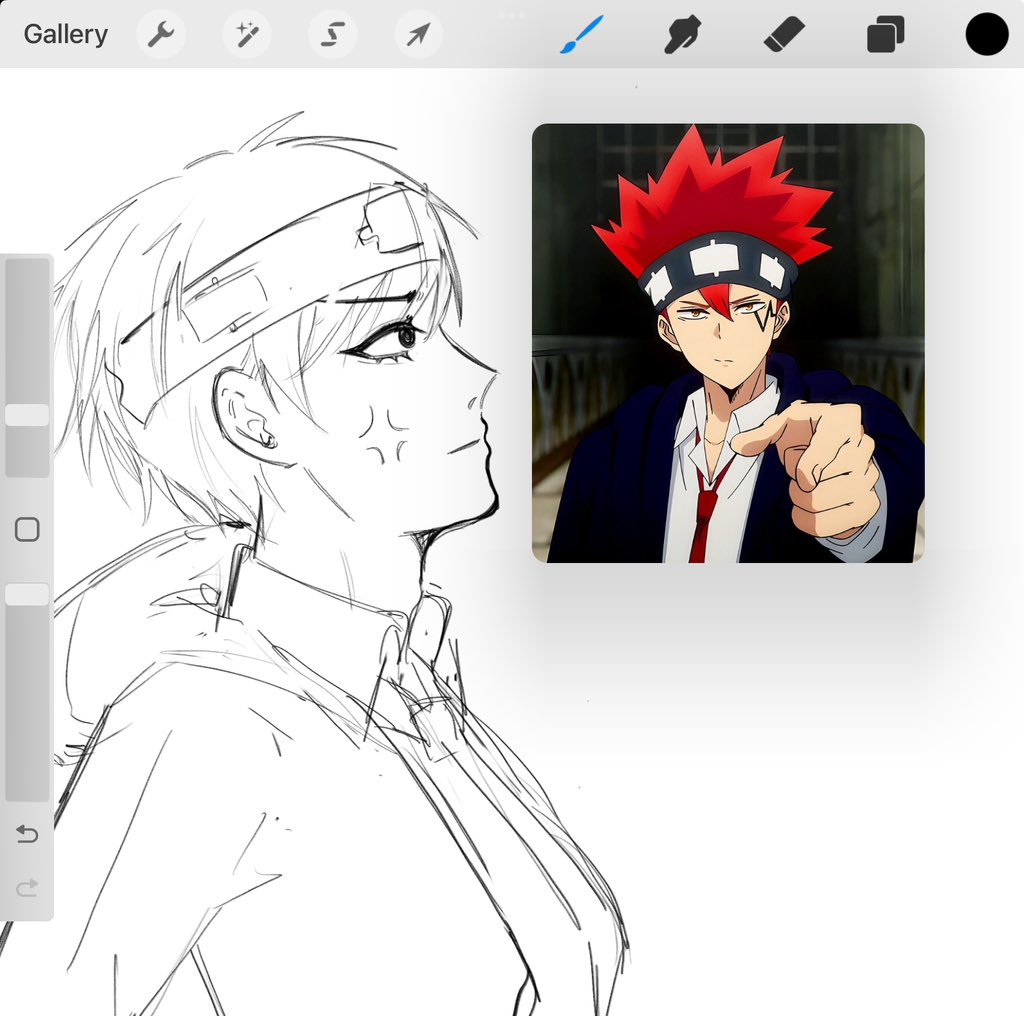Click the brush size slider handle
Screen dimensions: 1024x1016
pyautogui.click(x=27, y=415)
